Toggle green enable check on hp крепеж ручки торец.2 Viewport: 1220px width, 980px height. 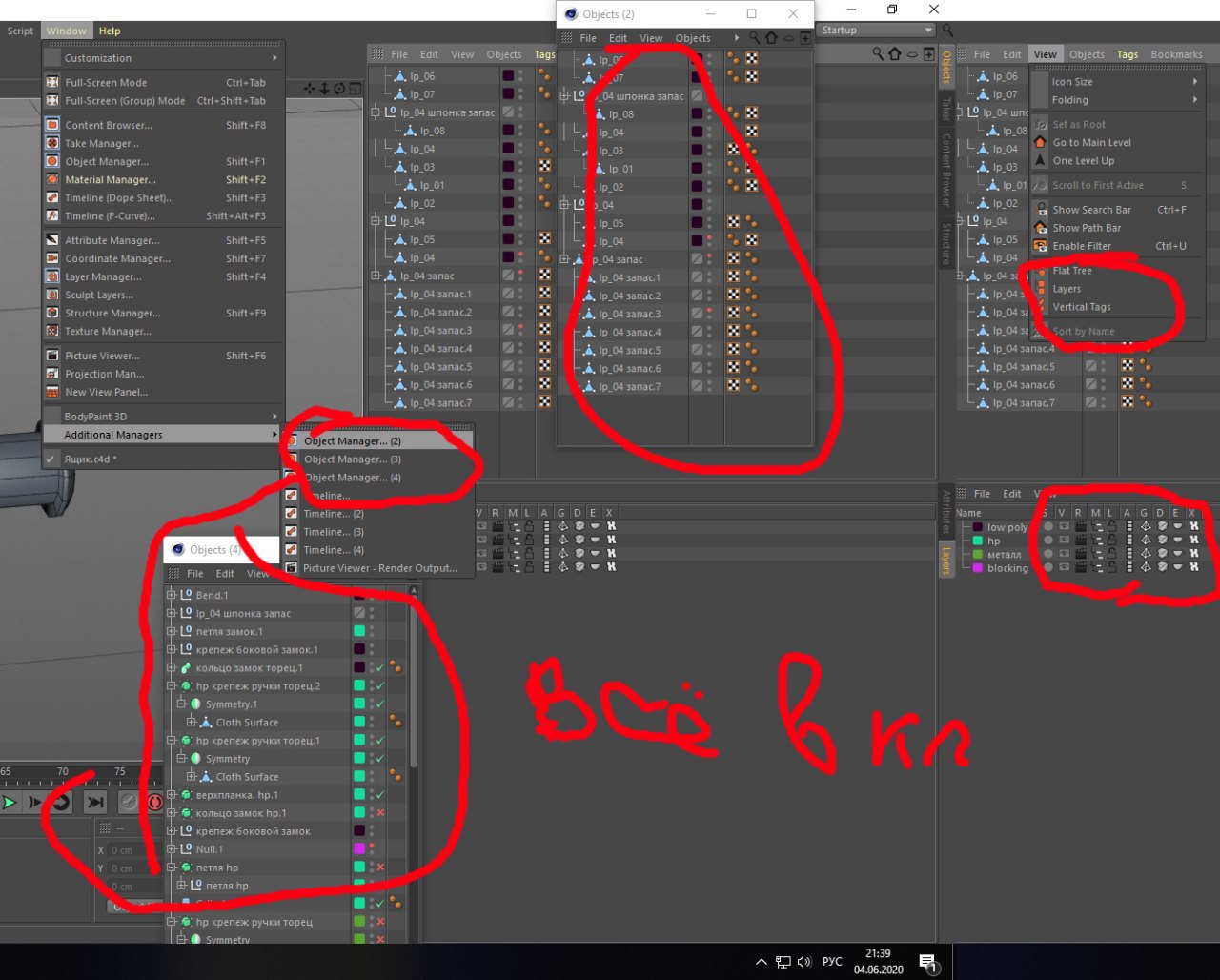[x=379, y=685]
